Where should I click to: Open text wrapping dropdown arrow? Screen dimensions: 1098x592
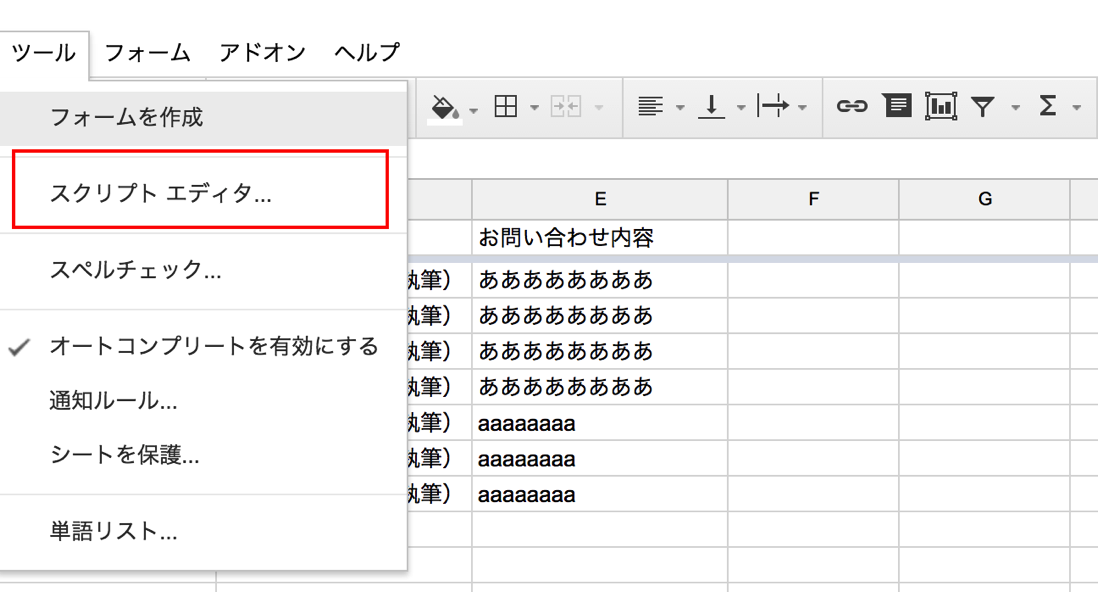click(802, 108)
